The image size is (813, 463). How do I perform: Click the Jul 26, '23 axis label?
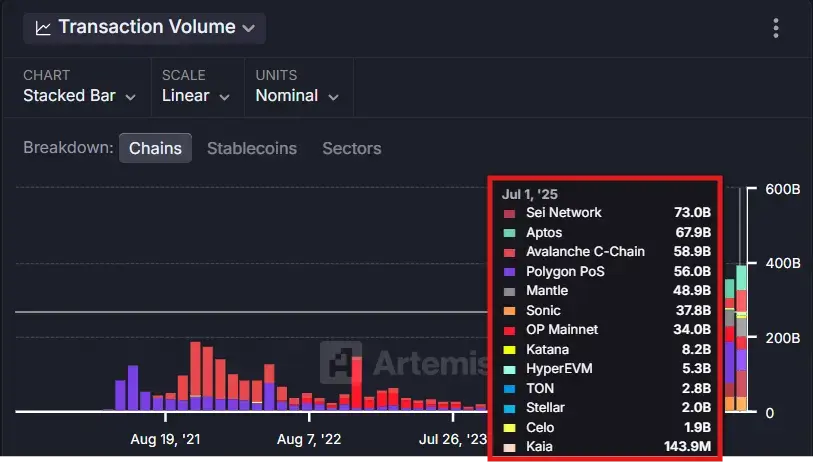(x=453, y=439)
